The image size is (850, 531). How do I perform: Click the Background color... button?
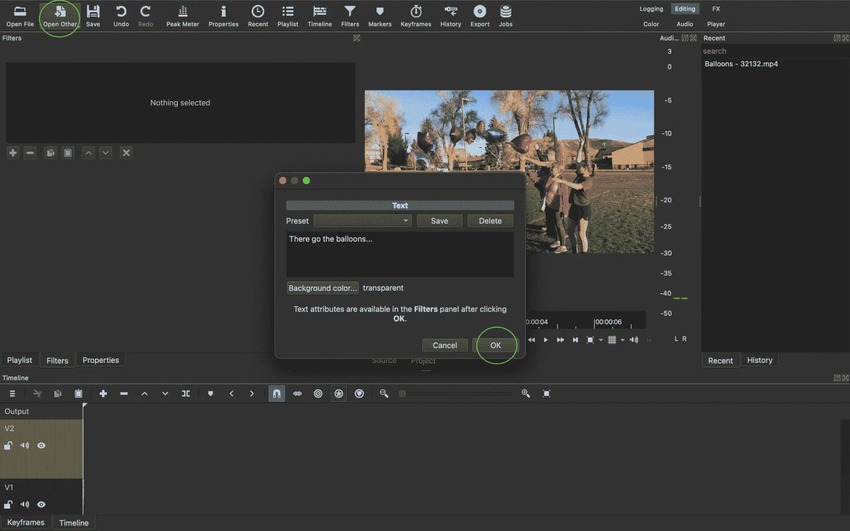coord(322,288)
